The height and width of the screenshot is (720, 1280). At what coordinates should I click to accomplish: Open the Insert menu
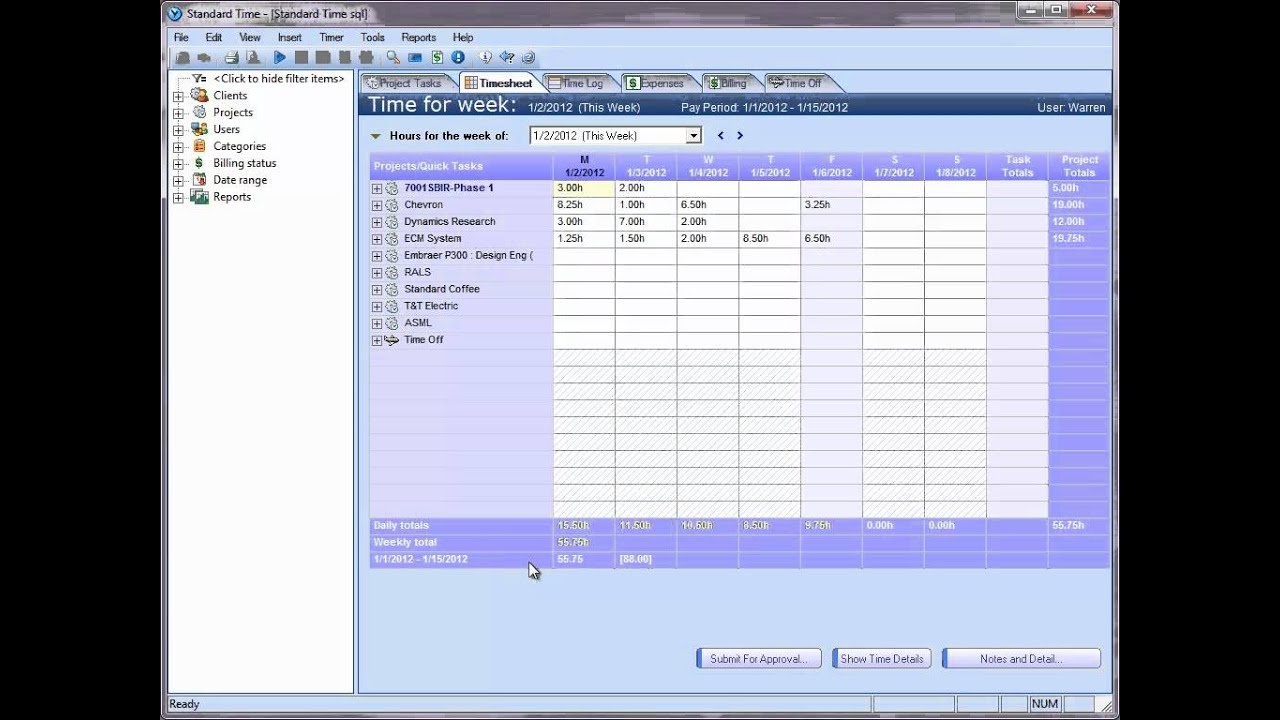pos(290,37)
